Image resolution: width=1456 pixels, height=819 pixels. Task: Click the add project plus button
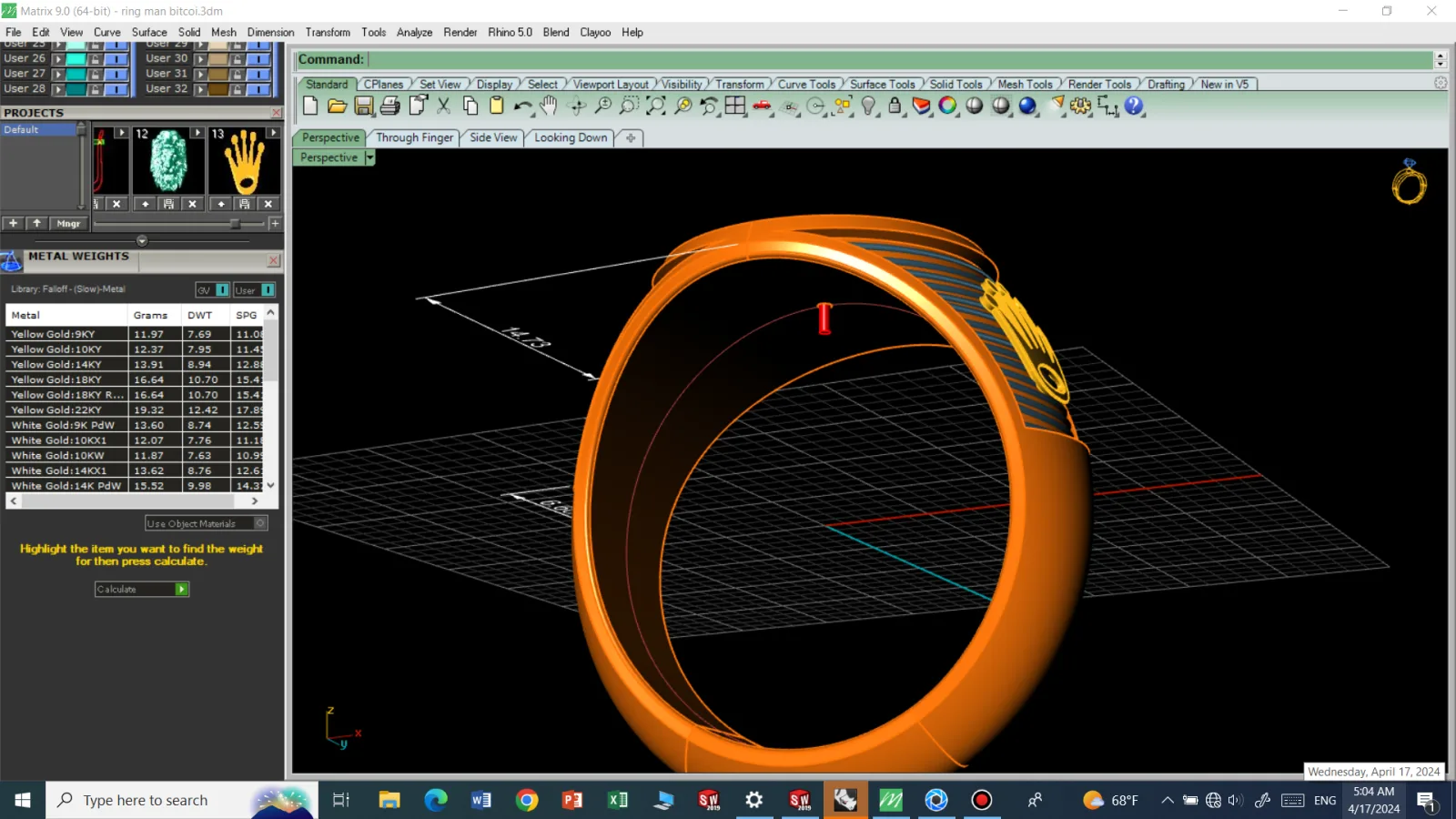(13, 223)
